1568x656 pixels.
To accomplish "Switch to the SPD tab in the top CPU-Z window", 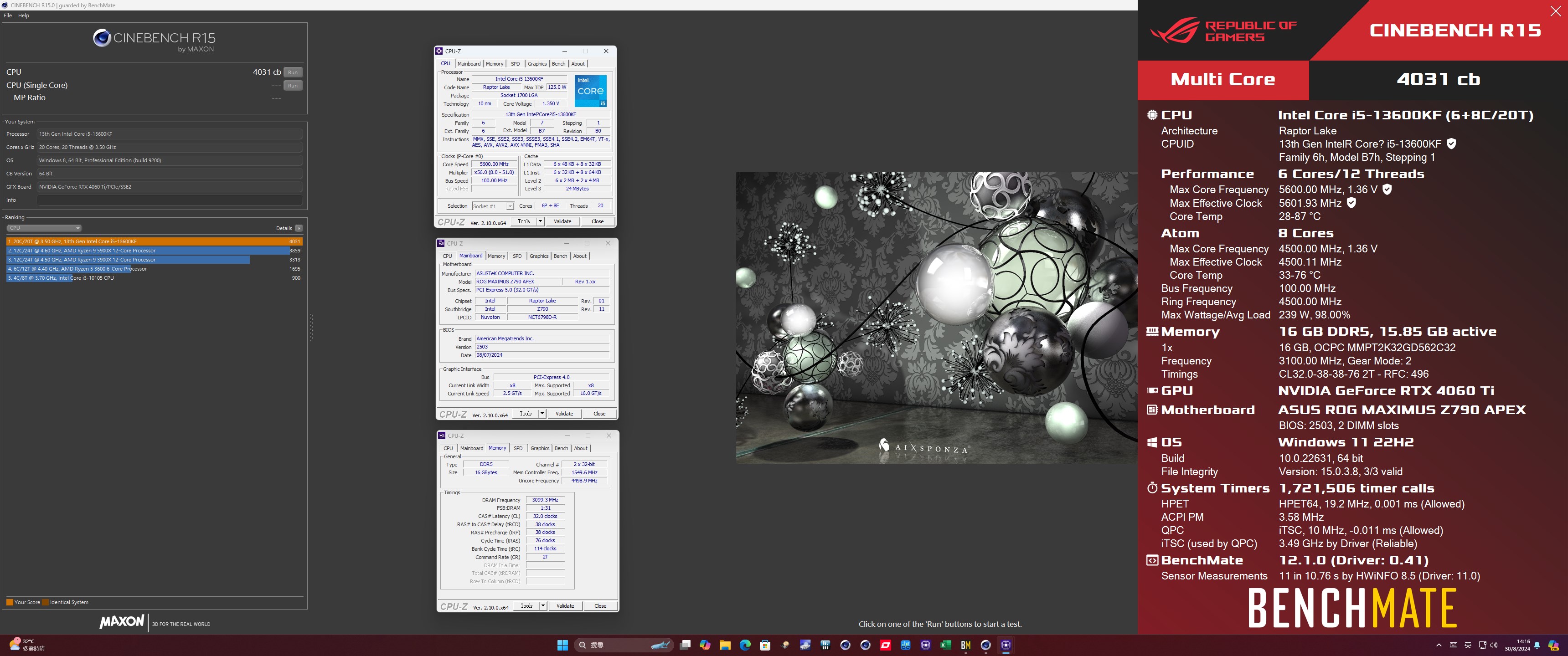I will tap(516, 64).
